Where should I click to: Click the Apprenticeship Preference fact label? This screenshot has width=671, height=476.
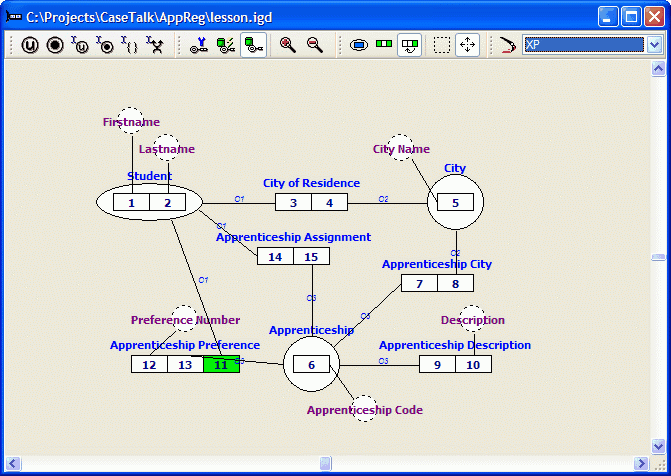[185, 345]
